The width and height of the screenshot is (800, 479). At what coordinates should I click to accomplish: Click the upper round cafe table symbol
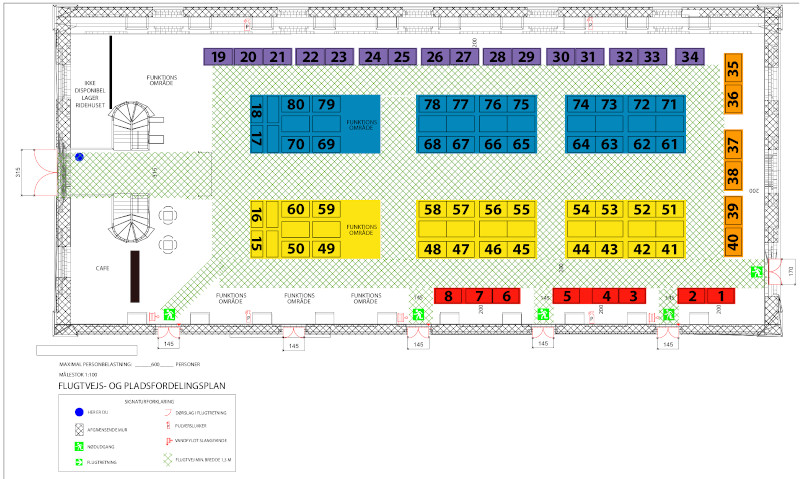[x=168, y=215]
